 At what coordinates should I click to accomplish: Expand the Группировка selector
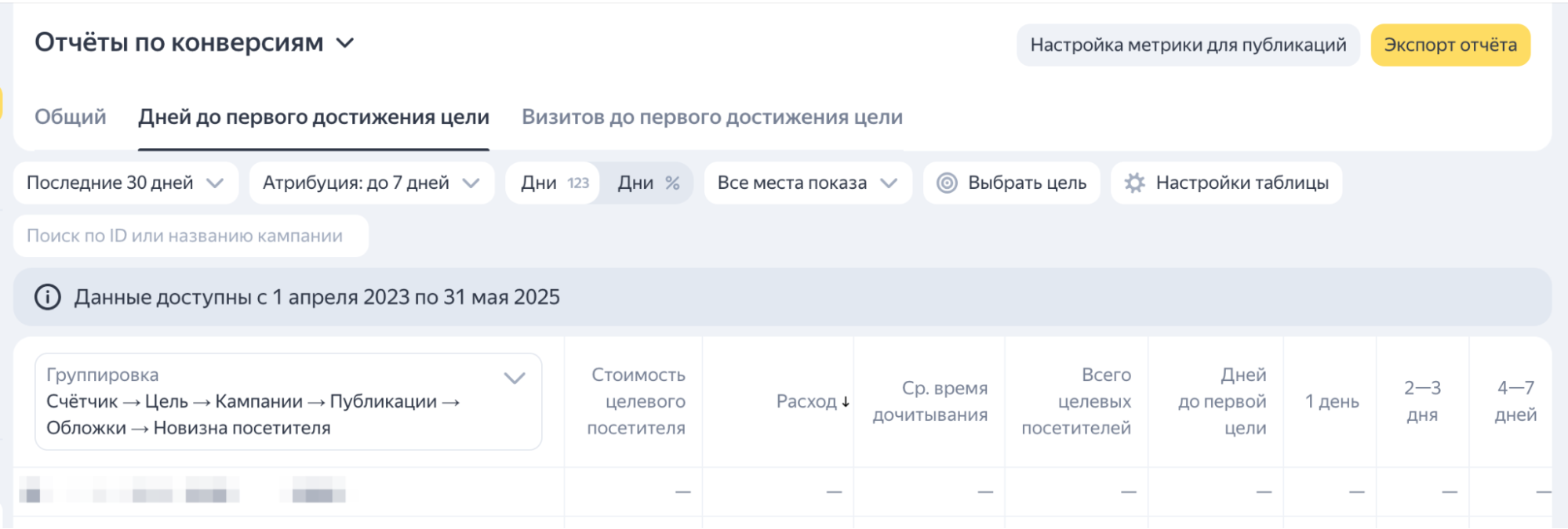(x=515, y=379)
